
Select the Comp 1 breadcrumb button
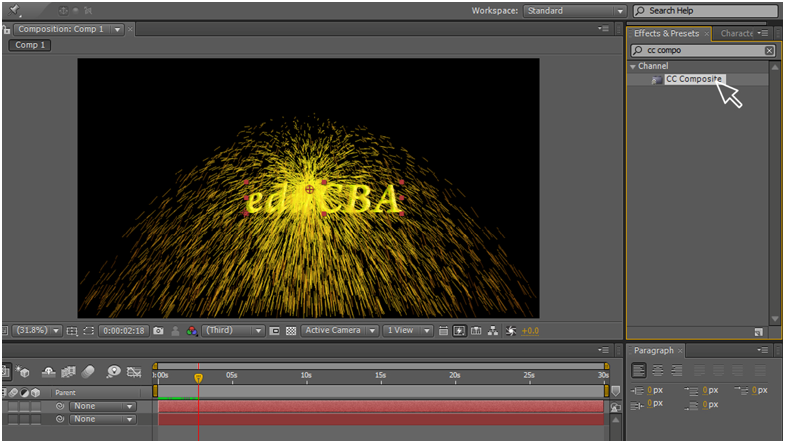30,45
